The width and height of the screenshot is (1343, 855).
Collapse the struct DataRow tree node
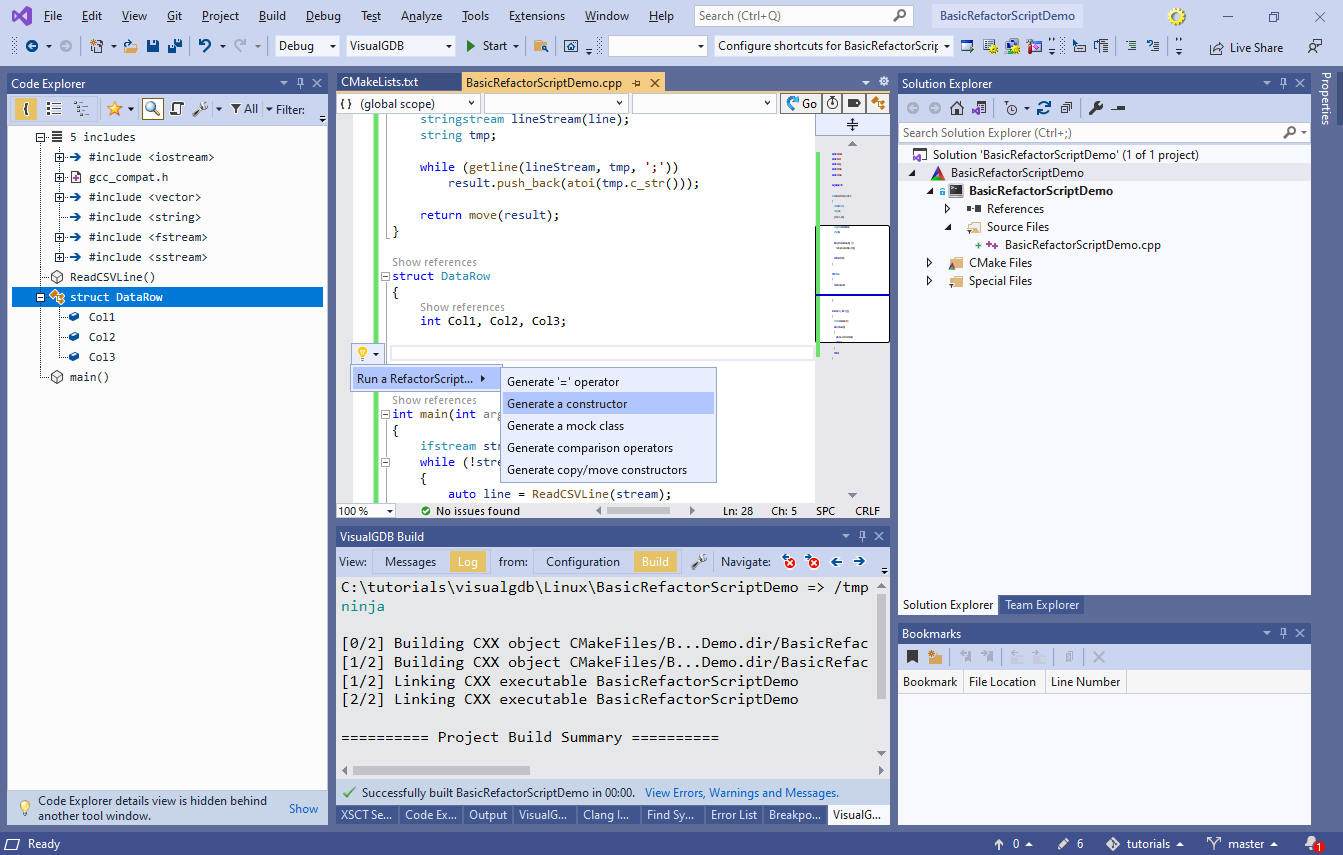(x=41, y=297)
